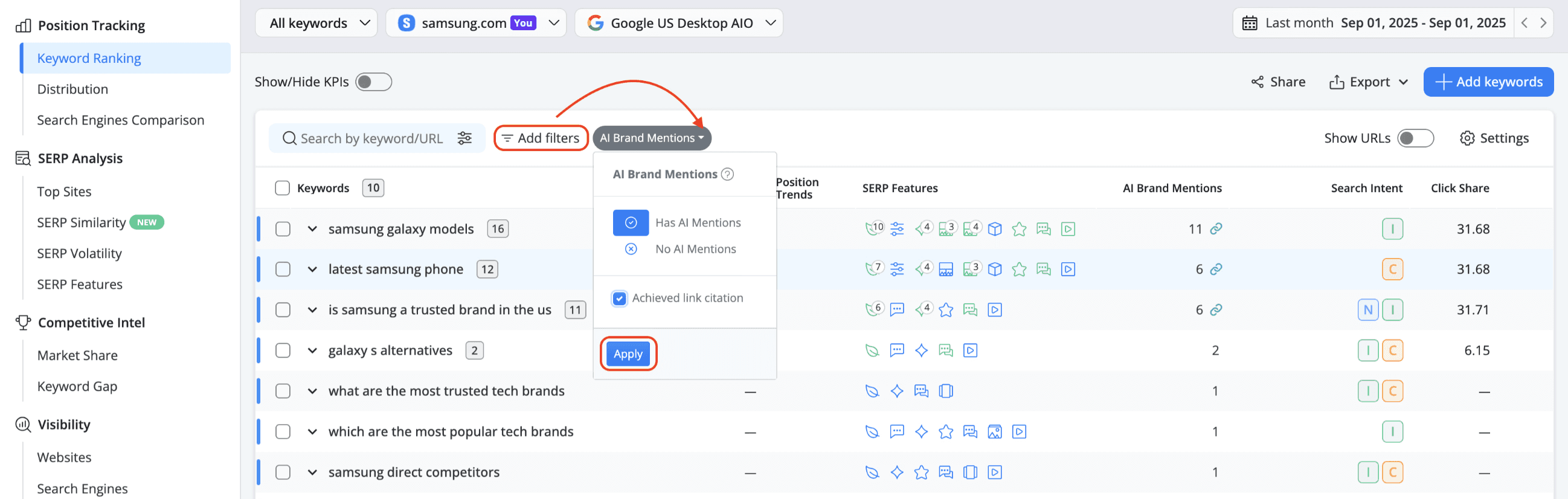Toggle Show/Hide KPIs switch
This screenshot has height=499, width=1568.
[x=373, y=82]
